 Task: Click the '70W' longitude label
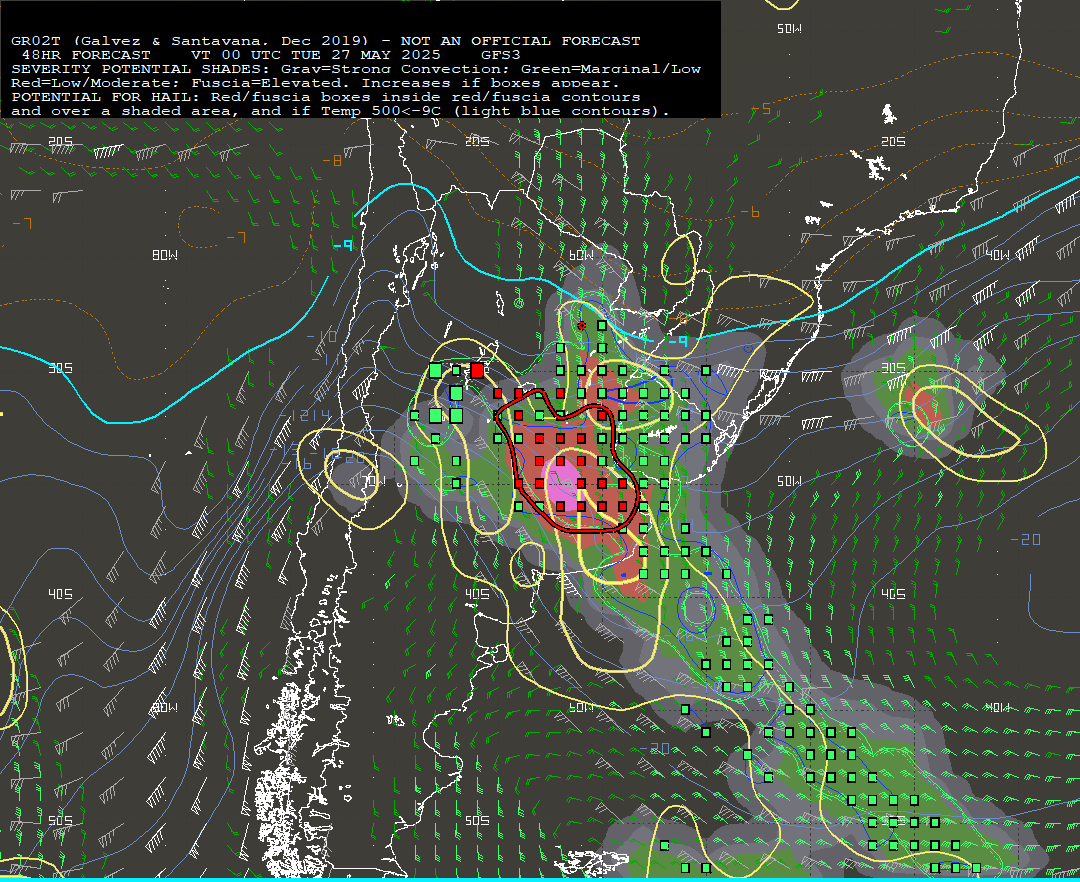(373, 481)
